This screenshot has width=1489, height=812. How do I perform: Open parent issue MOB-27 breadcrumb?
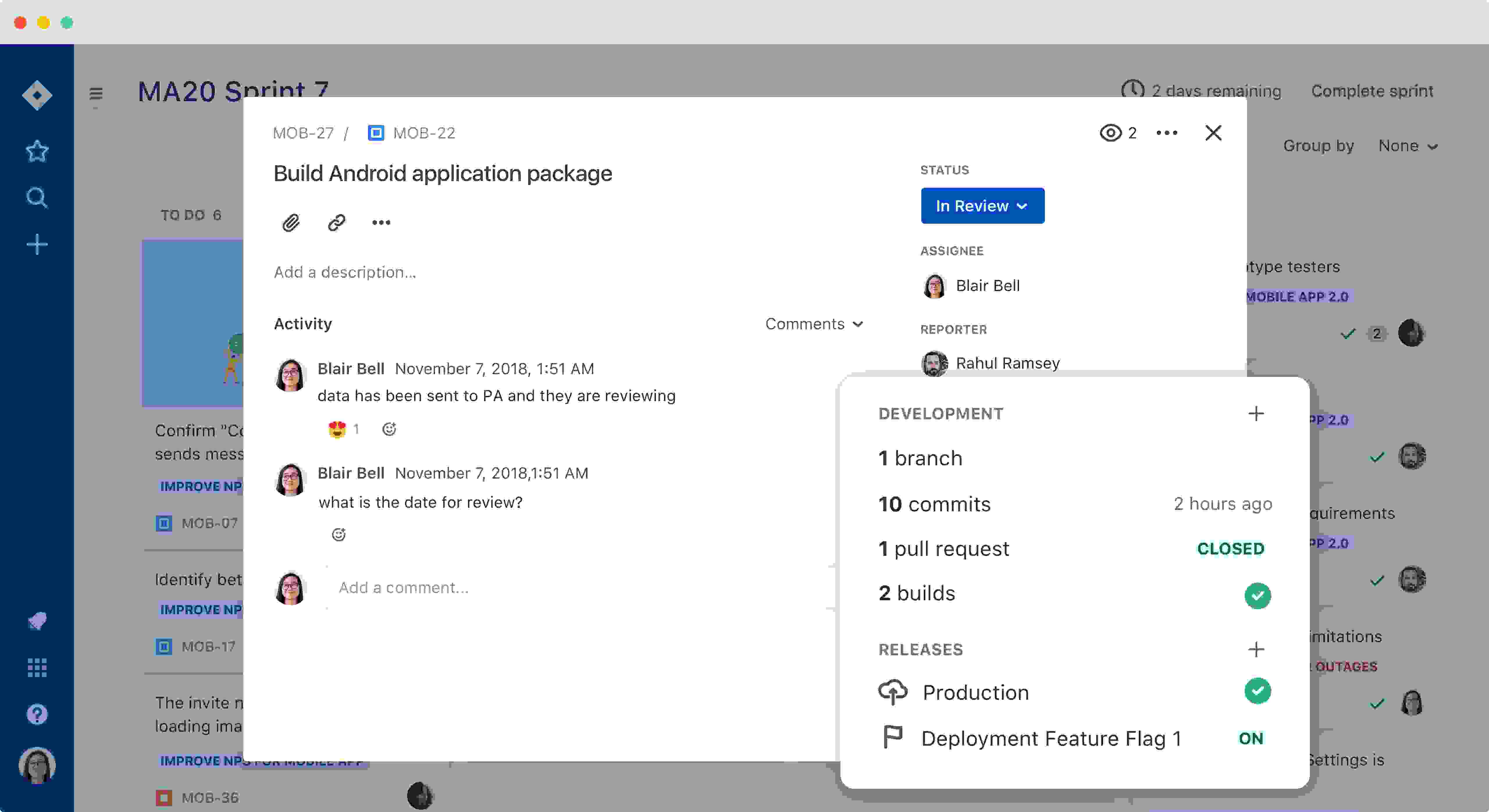click(303, 133)
